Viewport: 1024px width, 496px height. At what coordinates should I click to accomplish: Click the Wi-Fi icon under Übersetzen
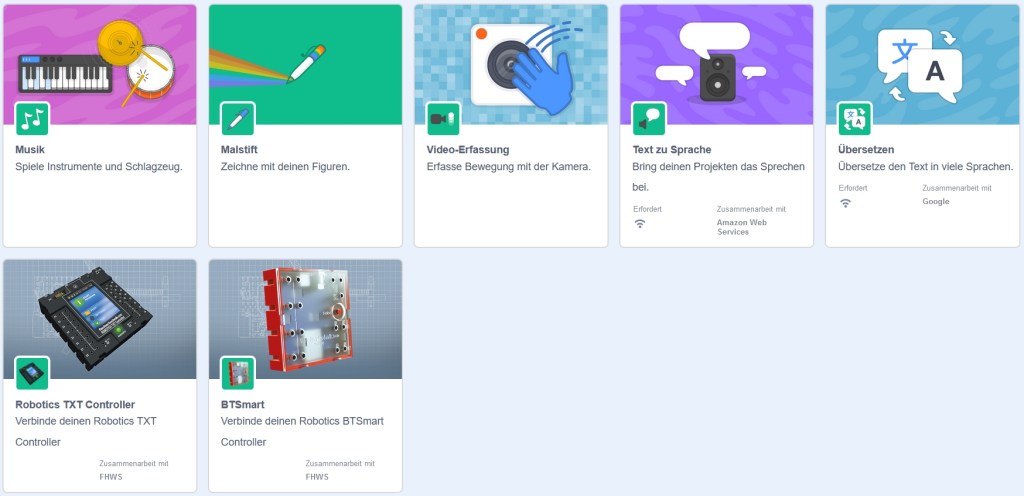coord(846,203)
